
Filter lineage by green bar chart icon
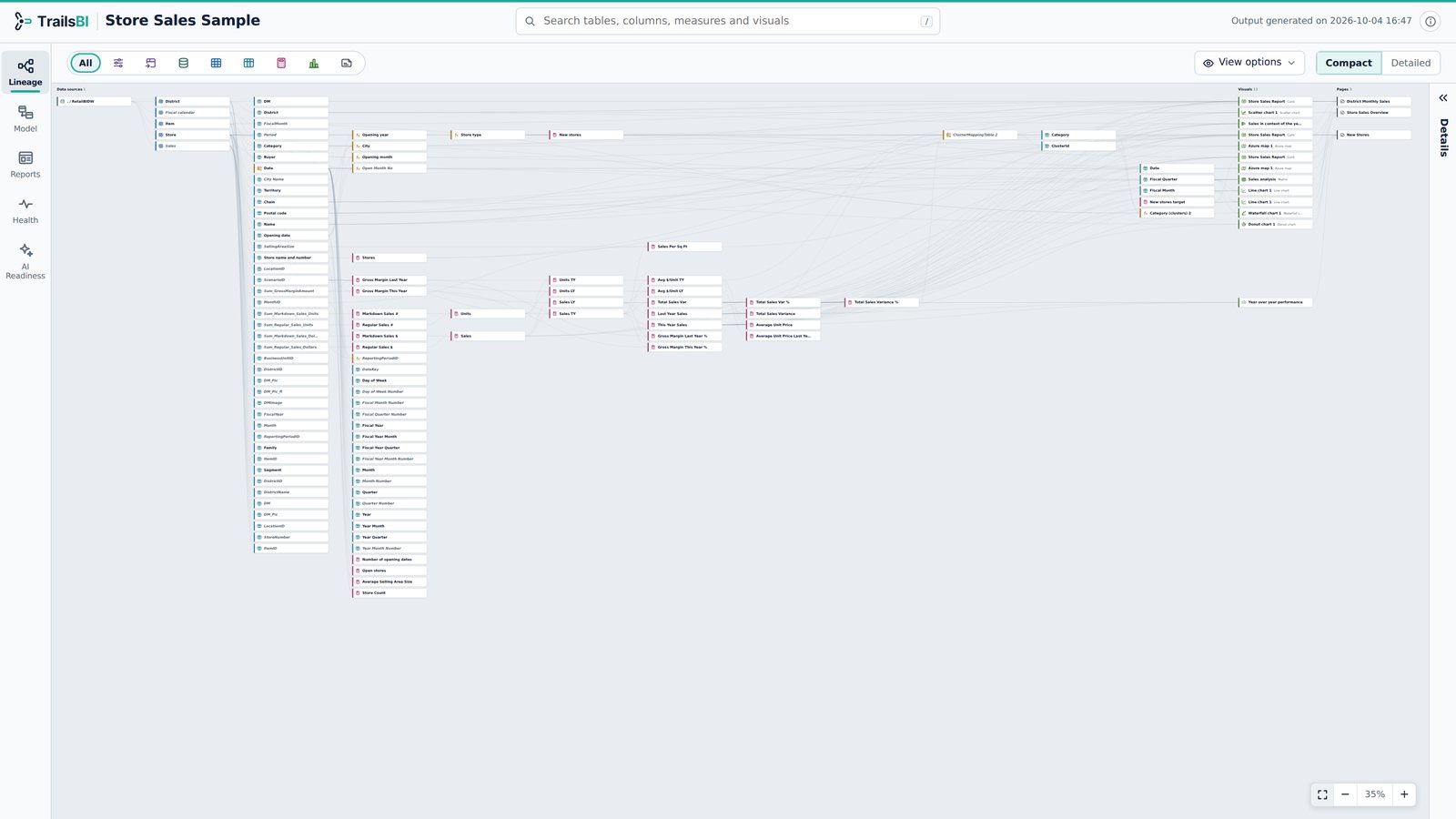click(314, 63)
